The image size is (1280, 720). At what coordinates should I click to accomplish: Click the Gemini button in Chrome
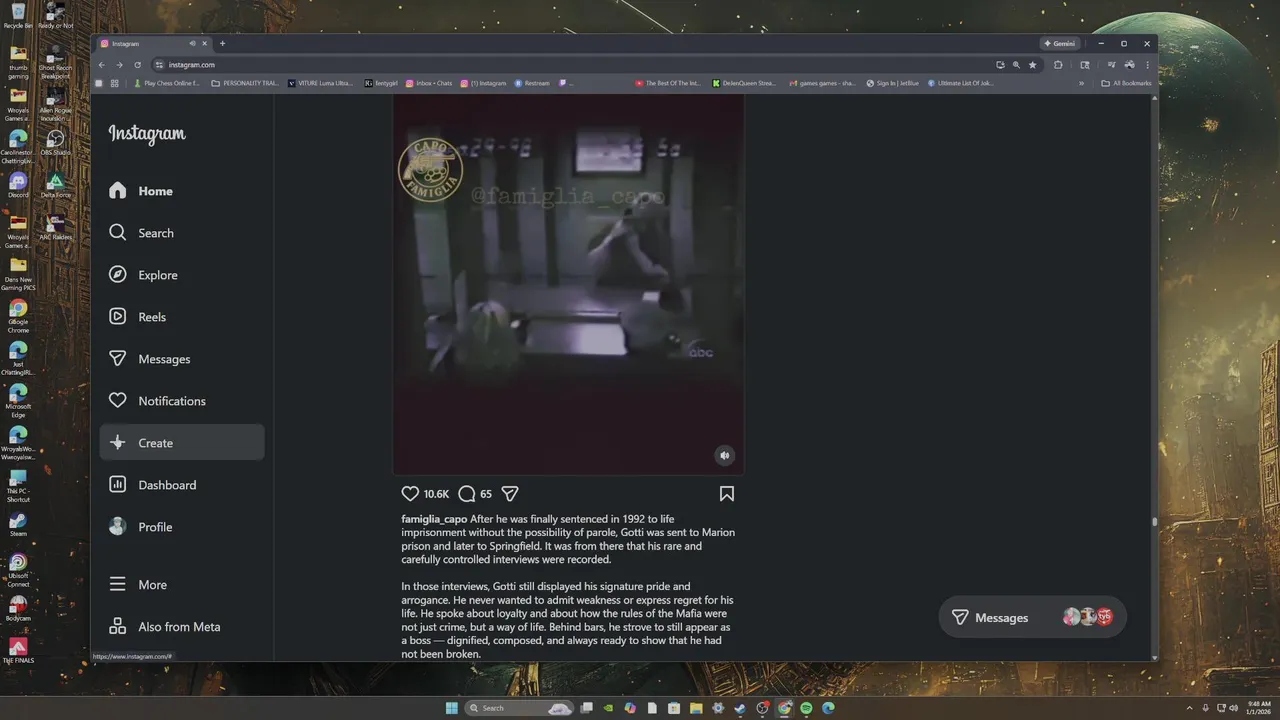(x=1060, y=44)
